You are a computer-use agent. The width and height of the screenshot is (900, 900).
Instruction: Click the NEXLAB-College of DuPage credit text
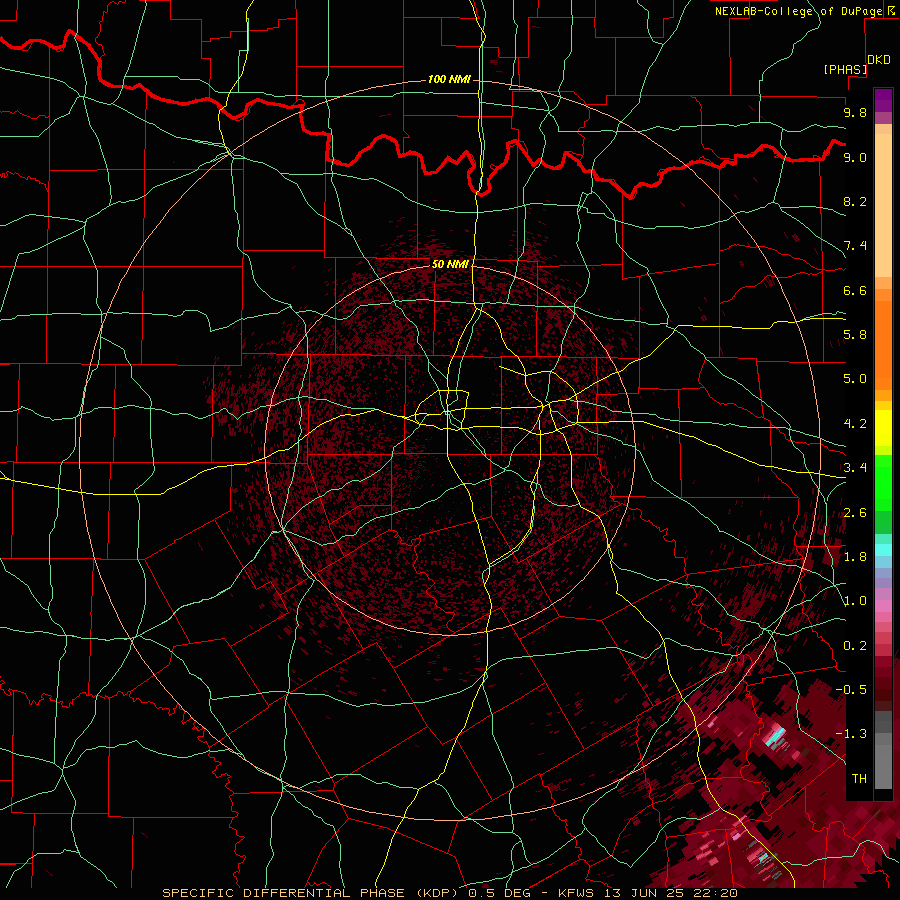[798, 11]
